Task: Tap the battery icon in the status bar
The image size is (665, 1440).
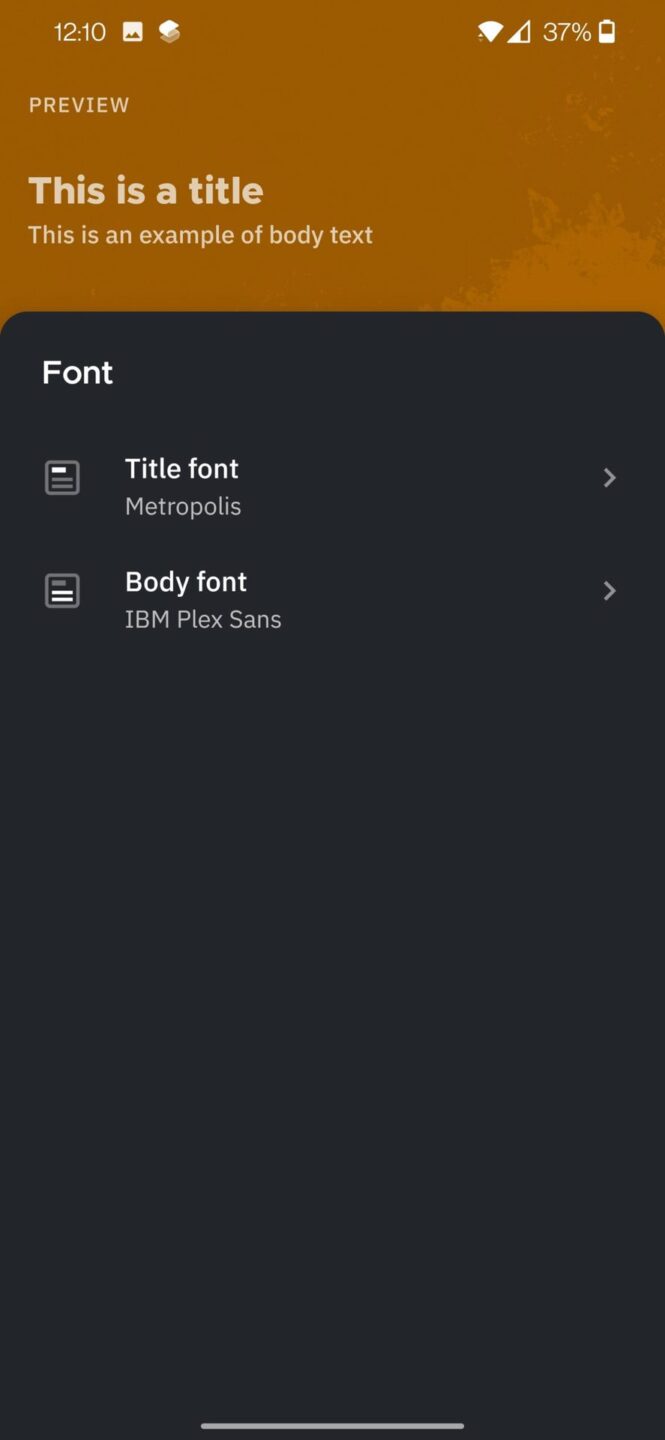Action: coord(608,31)
